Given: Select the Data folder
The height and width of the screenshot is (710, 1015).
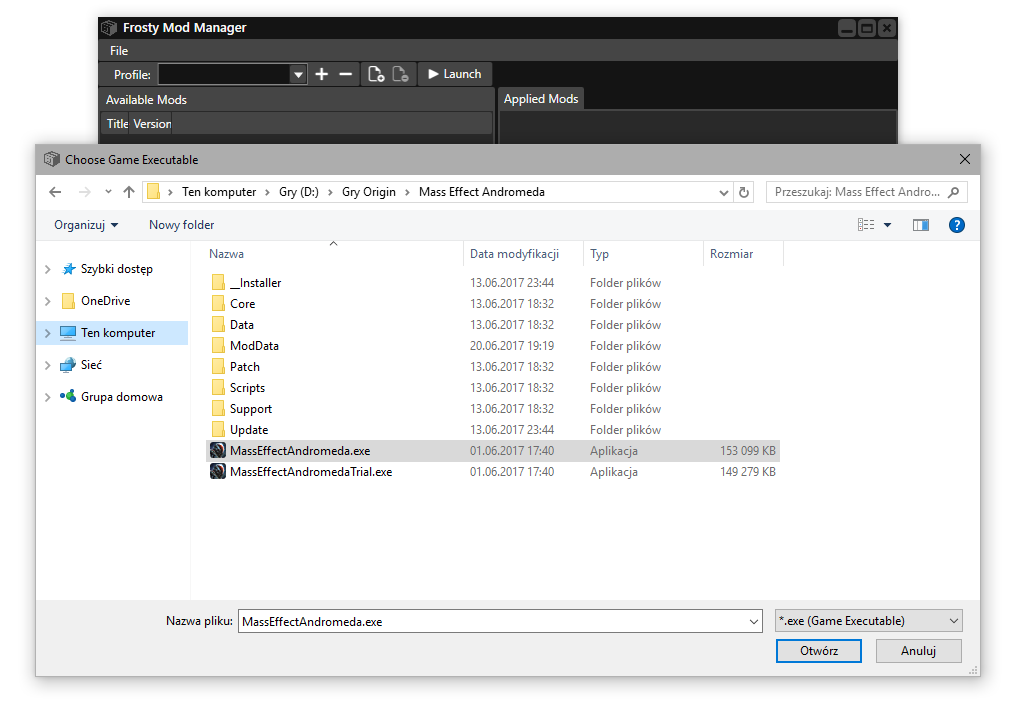Looking at the screenshot, I should [493, 325].
